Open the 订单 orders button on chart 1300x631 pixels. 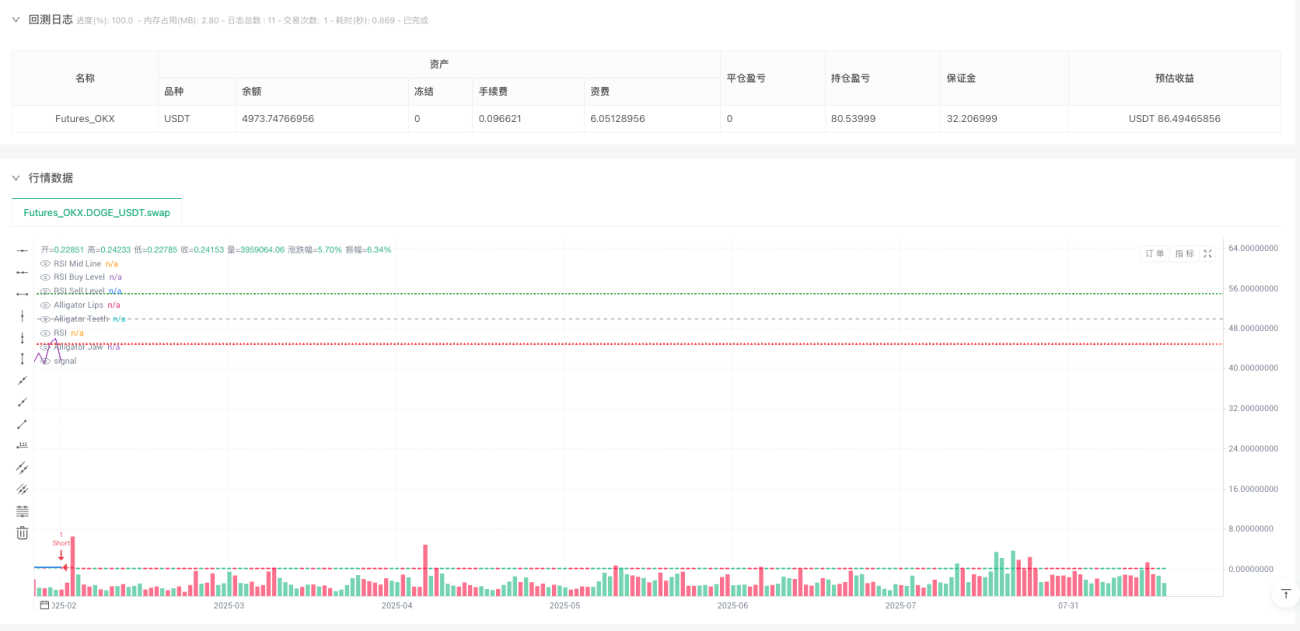(x=1155, y=254)
